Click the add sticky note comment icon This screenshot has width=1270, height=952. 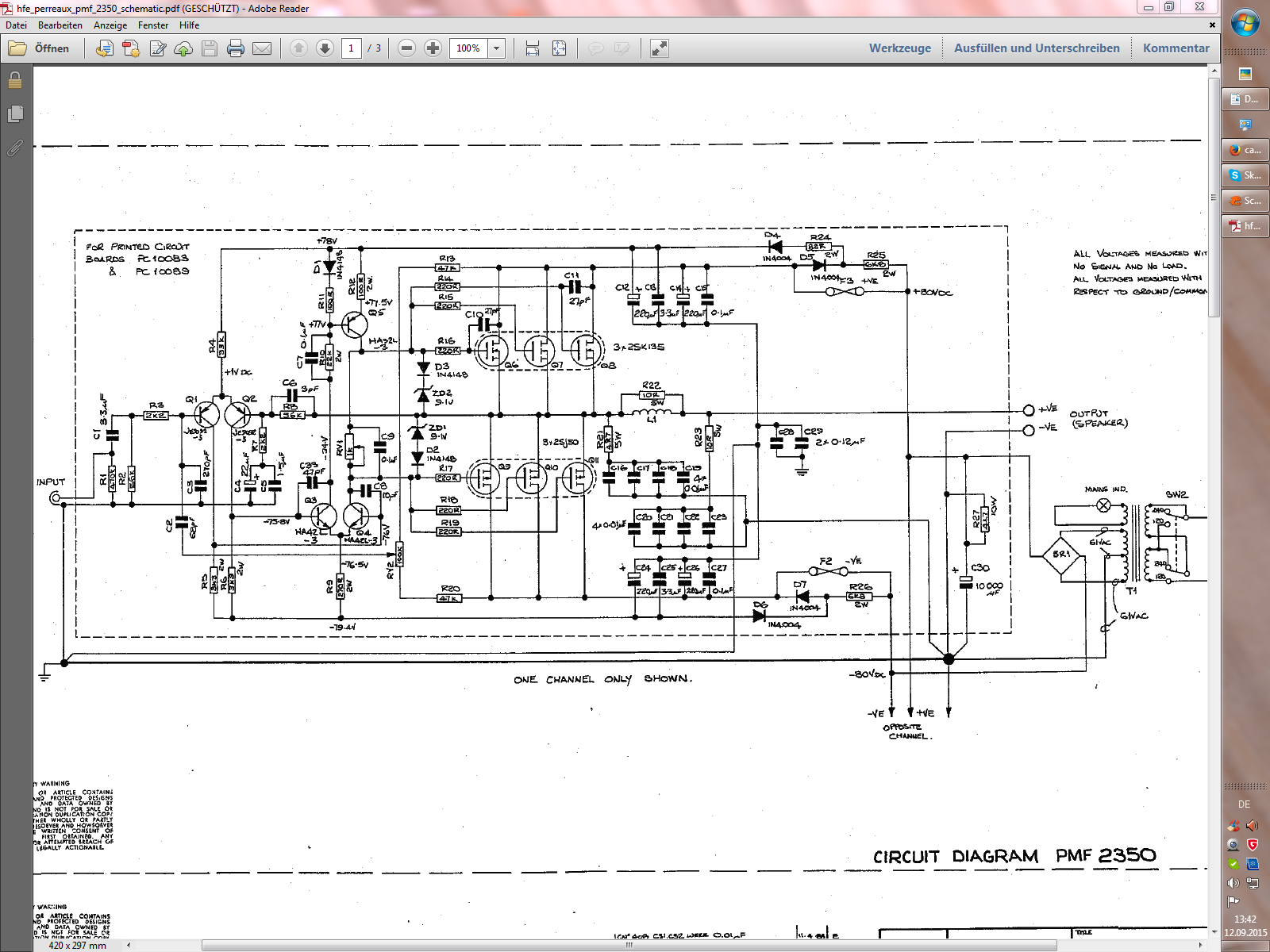click(x=595, y=48)
